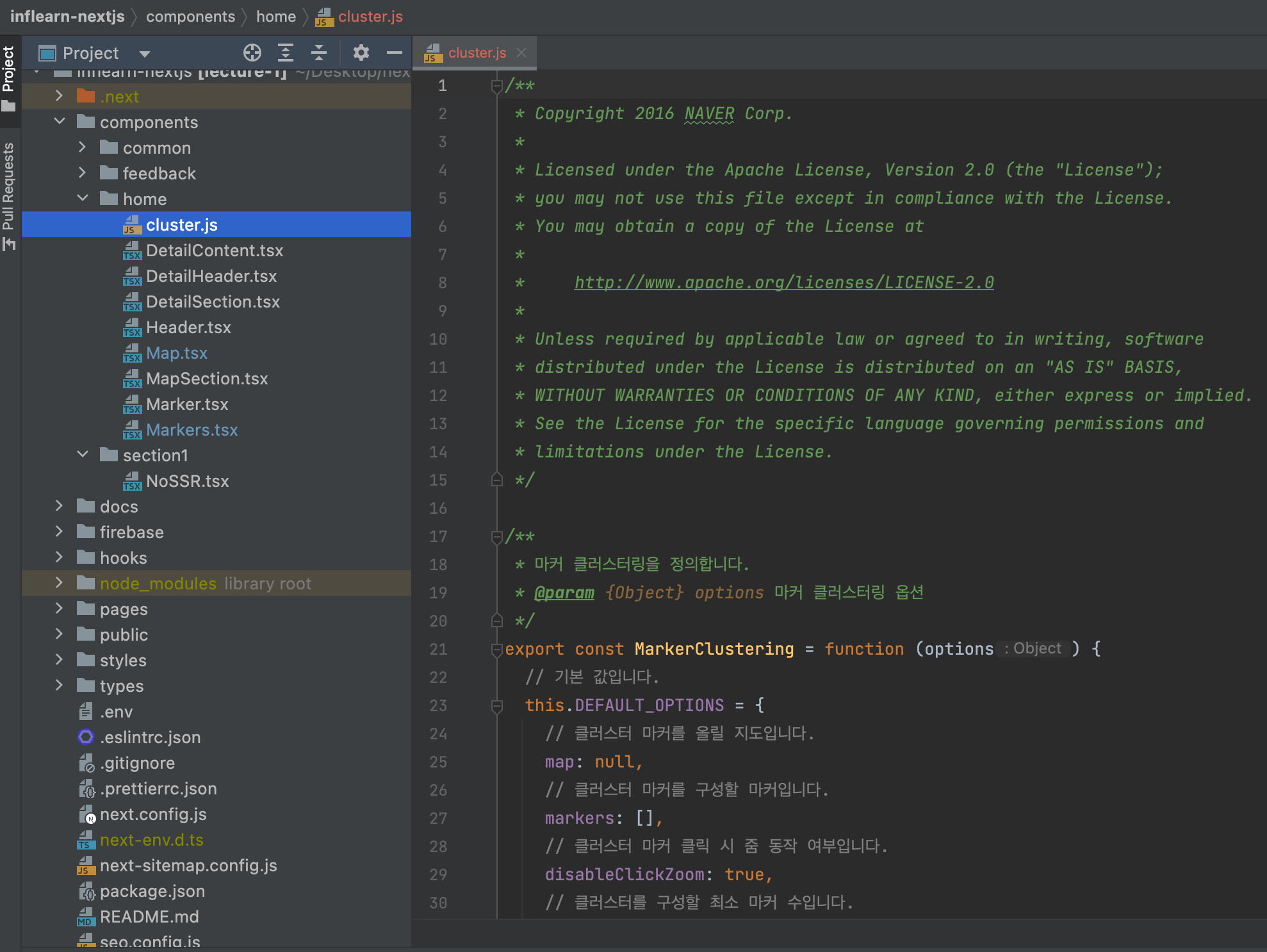Expand the styles folder

coord(60,660)
